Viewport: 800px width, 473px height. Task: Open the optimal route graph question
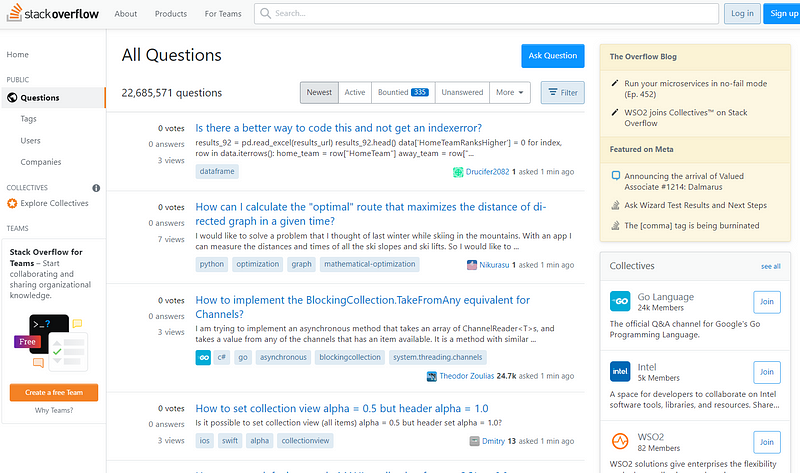point(371,214)
